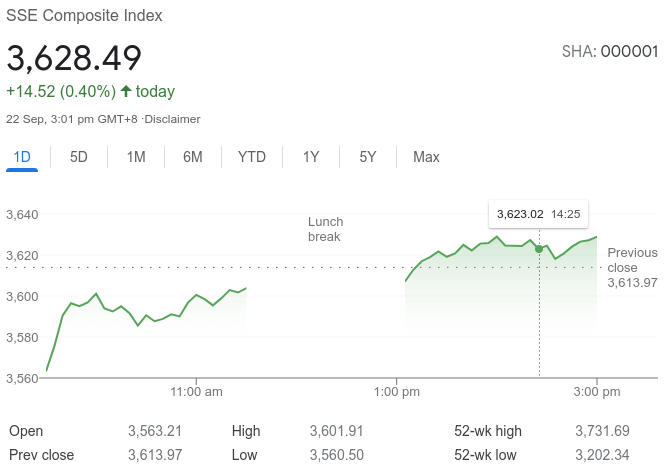Click the 3,623.02 14:25 tooltip

(538, 214)
